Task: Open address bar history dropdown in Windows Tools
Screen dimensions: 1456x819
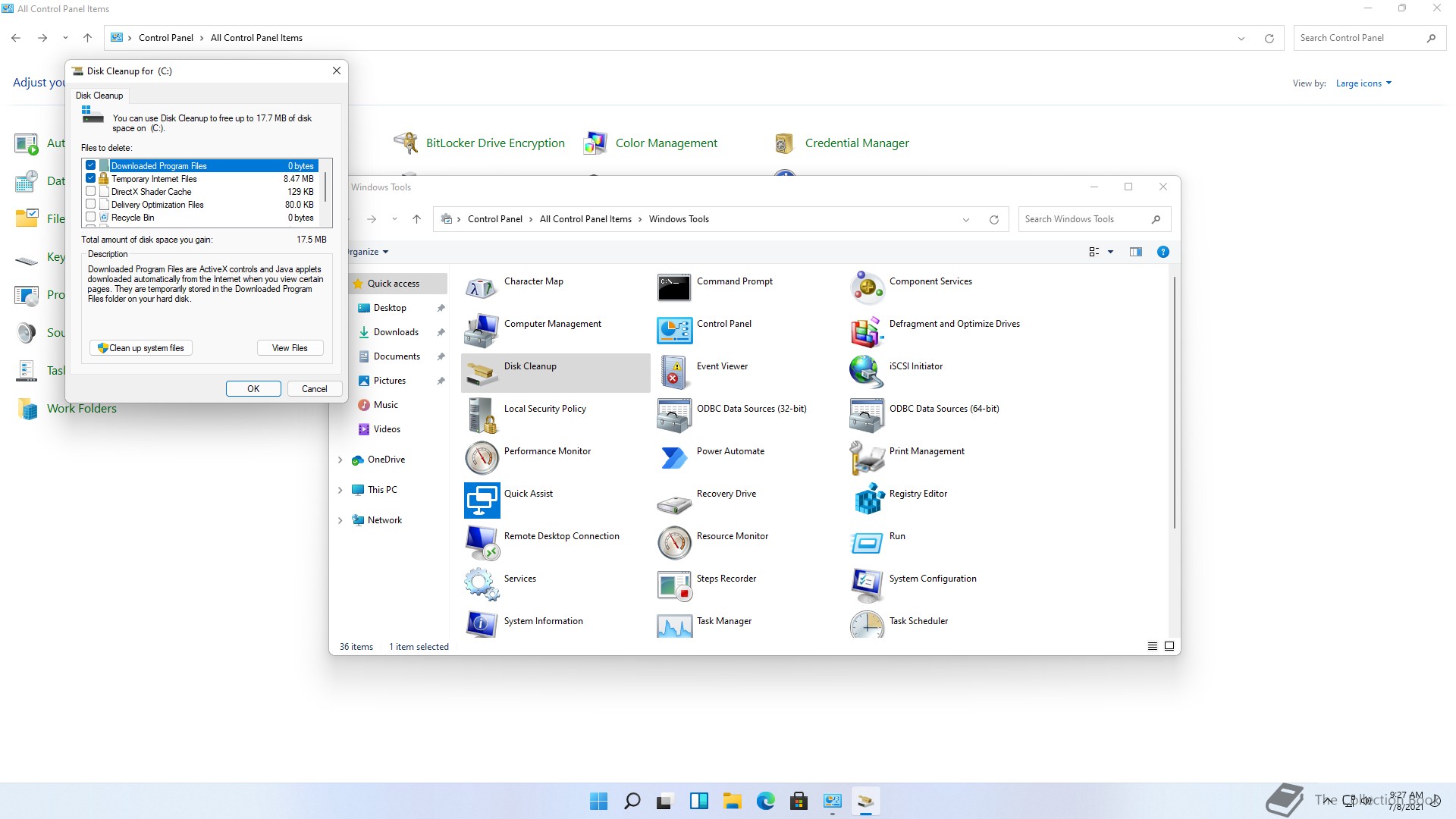Action: click(966, 220)
